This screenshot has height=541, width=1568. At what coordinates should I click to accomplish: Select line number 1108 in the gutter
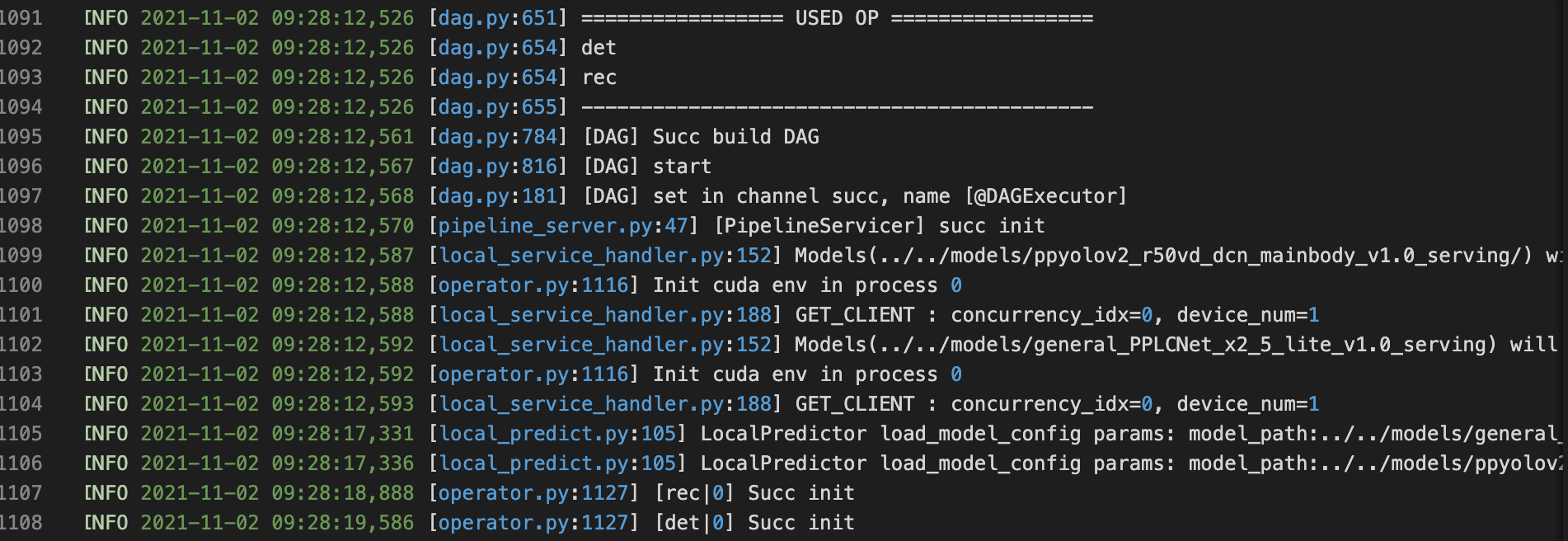click(21, 523)
